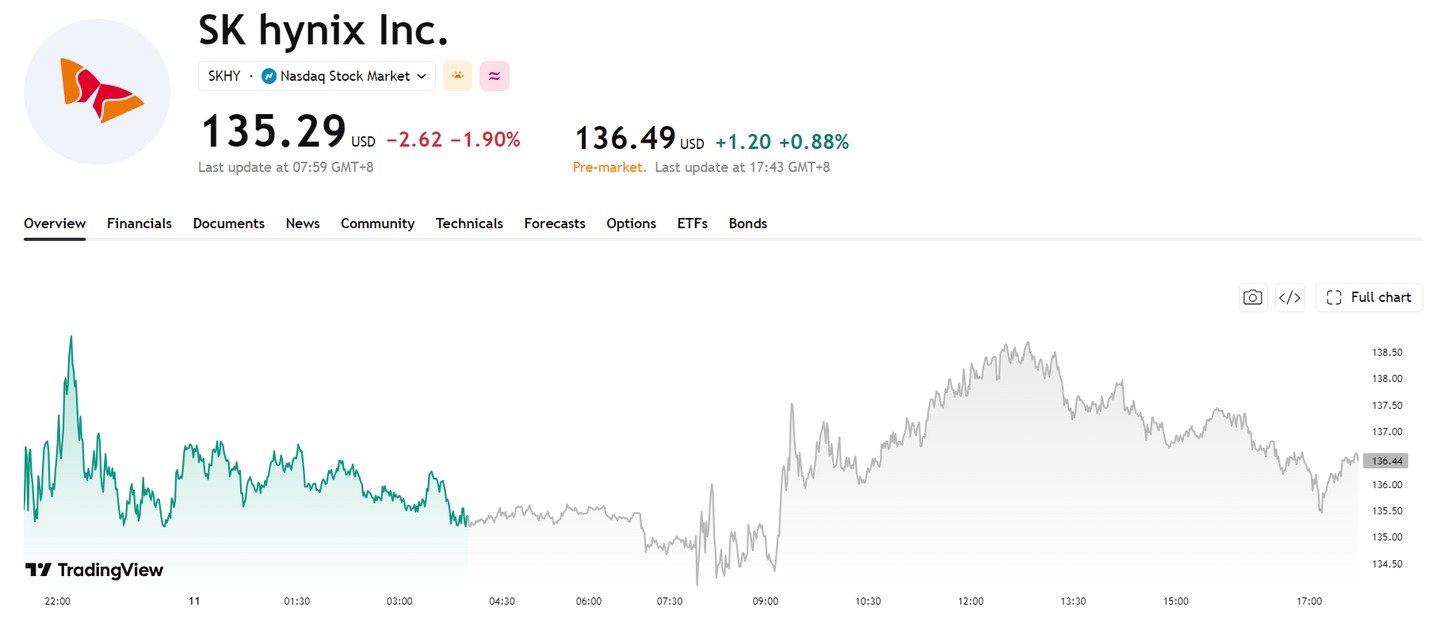
Task: Open the embed code icon
Action: (x=1290, y=297)
